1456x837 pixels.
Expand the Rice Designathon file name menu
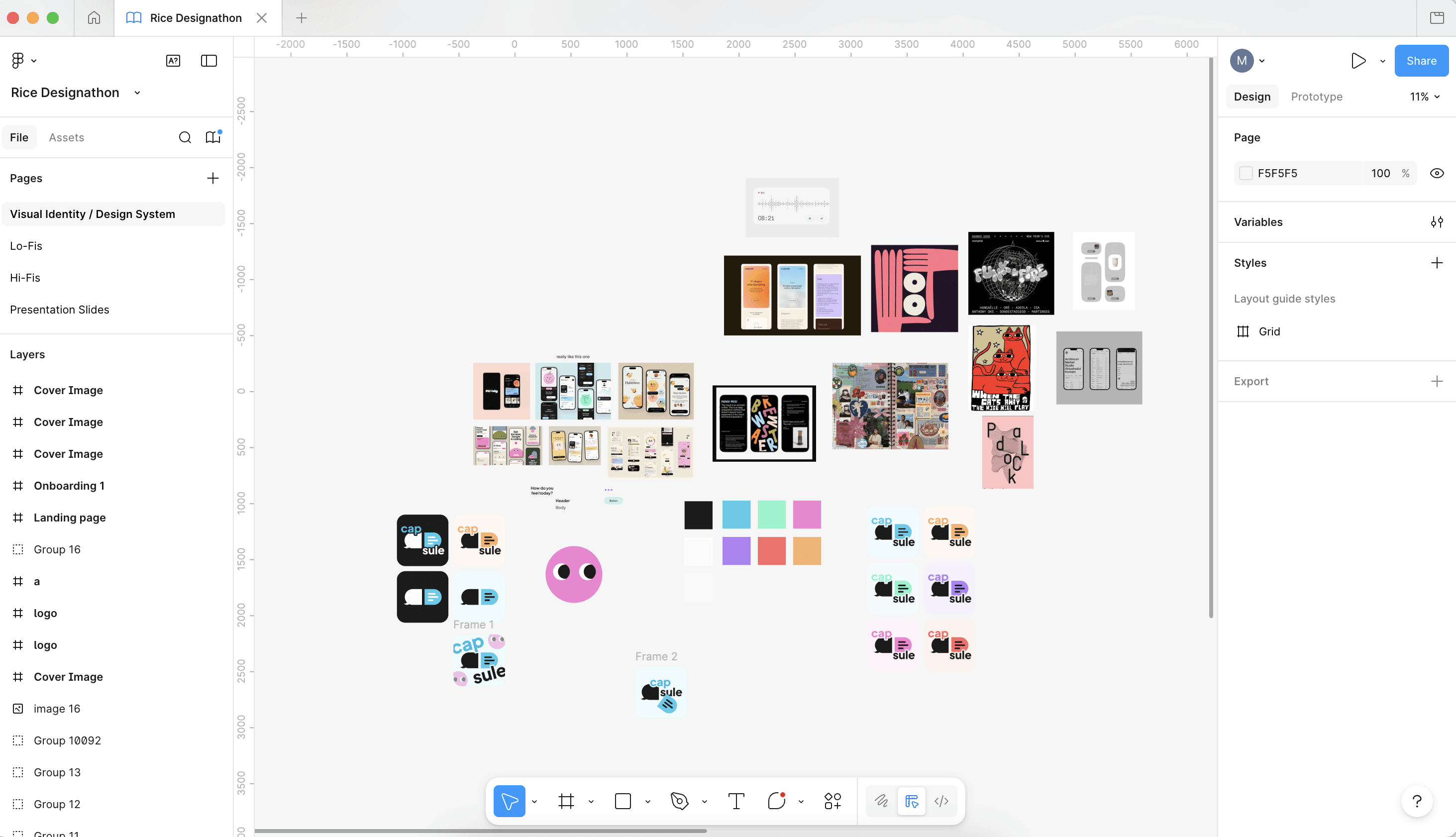coord(137,93)
